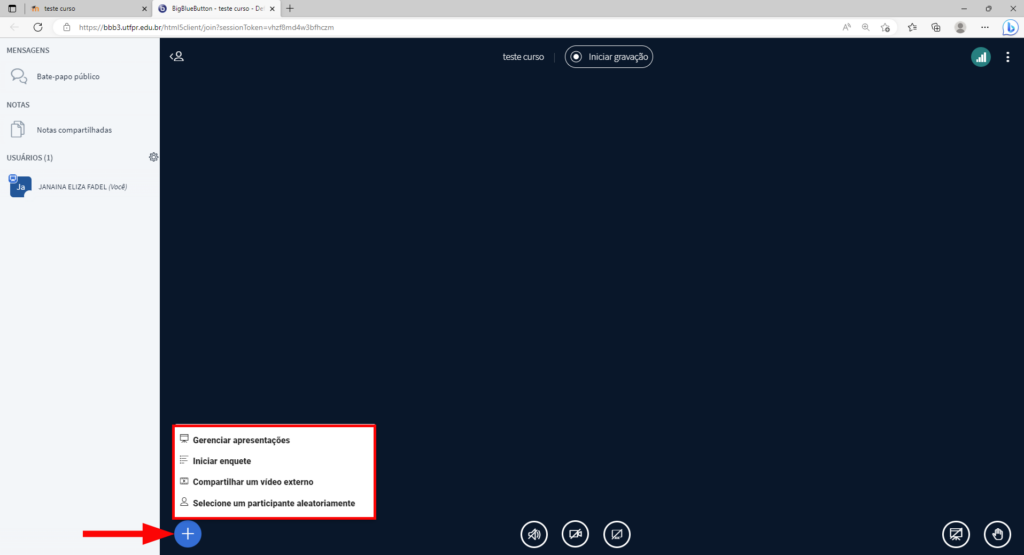Screen dimensions: 1024x555
Task: Open the browser collections icon
Action: [x=936, y=27]
